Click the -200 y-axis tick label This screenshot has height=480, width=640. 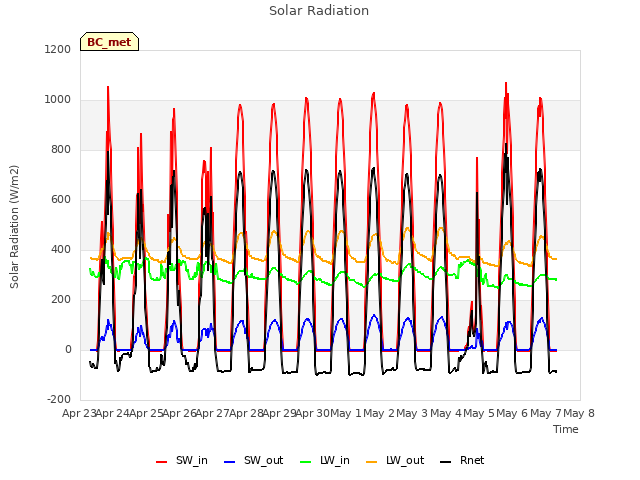(x=59, y=399)
